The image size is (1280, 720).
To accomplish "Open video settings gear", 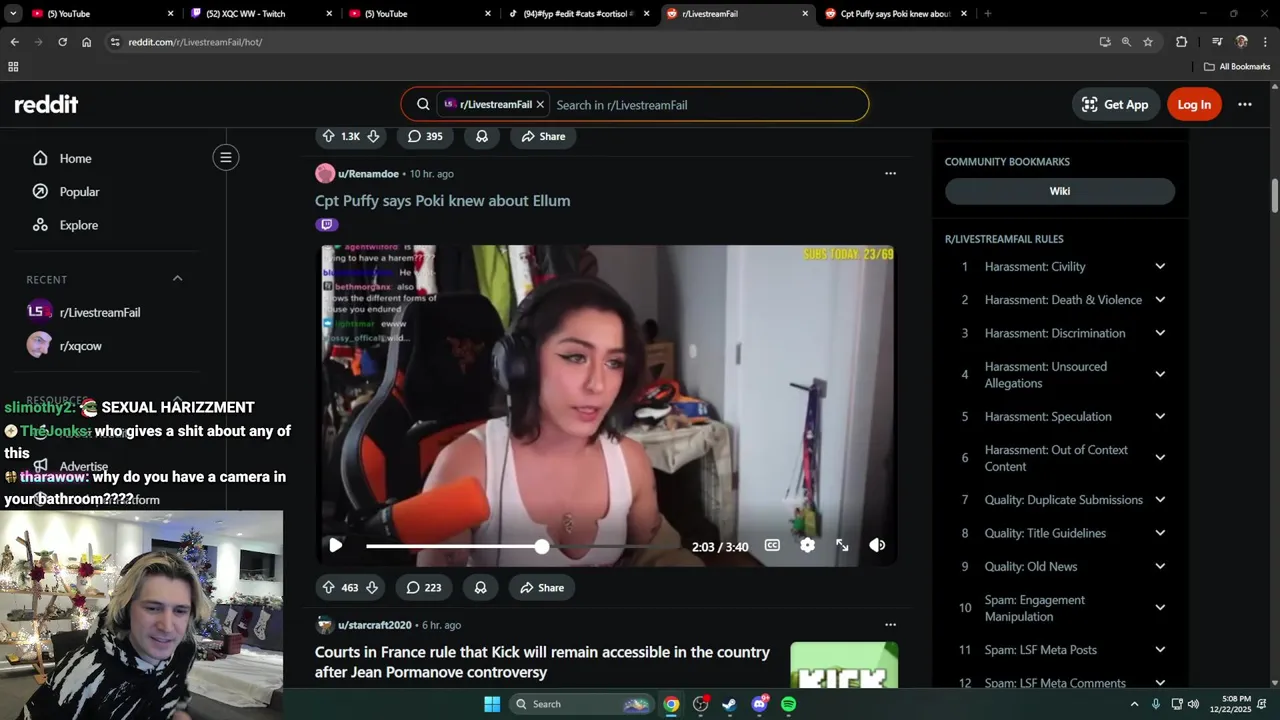I will pos(807,545).
